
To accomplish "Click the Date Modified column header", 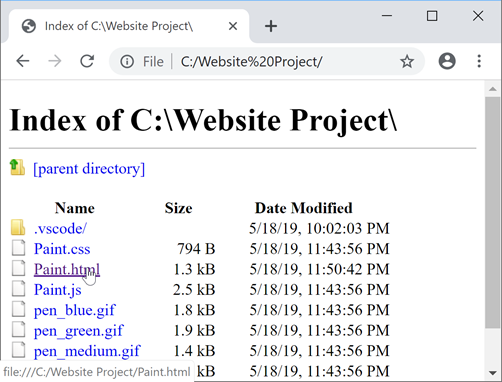I will point(304,208).
